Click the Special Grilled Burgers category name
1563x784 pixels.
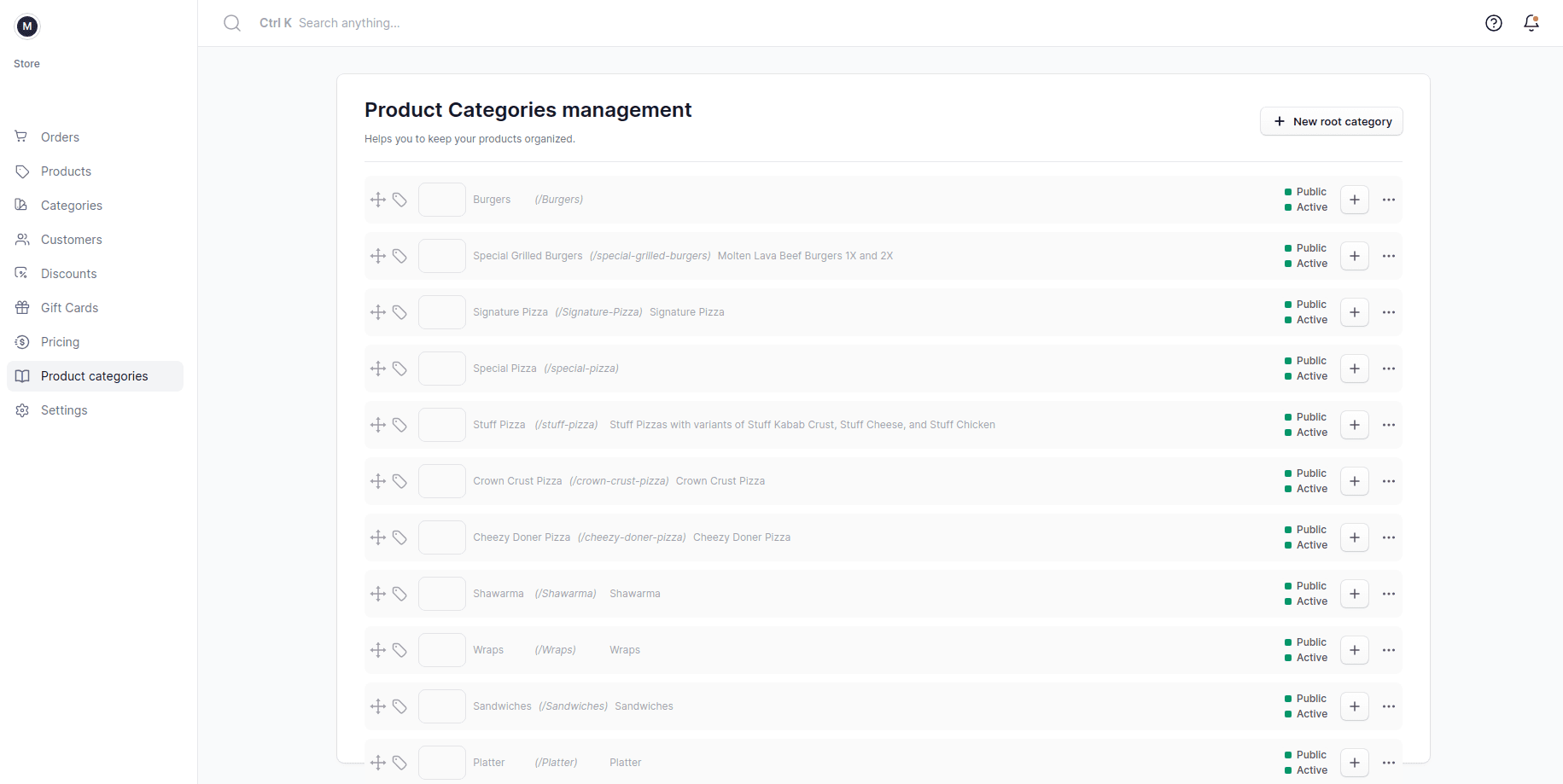point(528,256)
